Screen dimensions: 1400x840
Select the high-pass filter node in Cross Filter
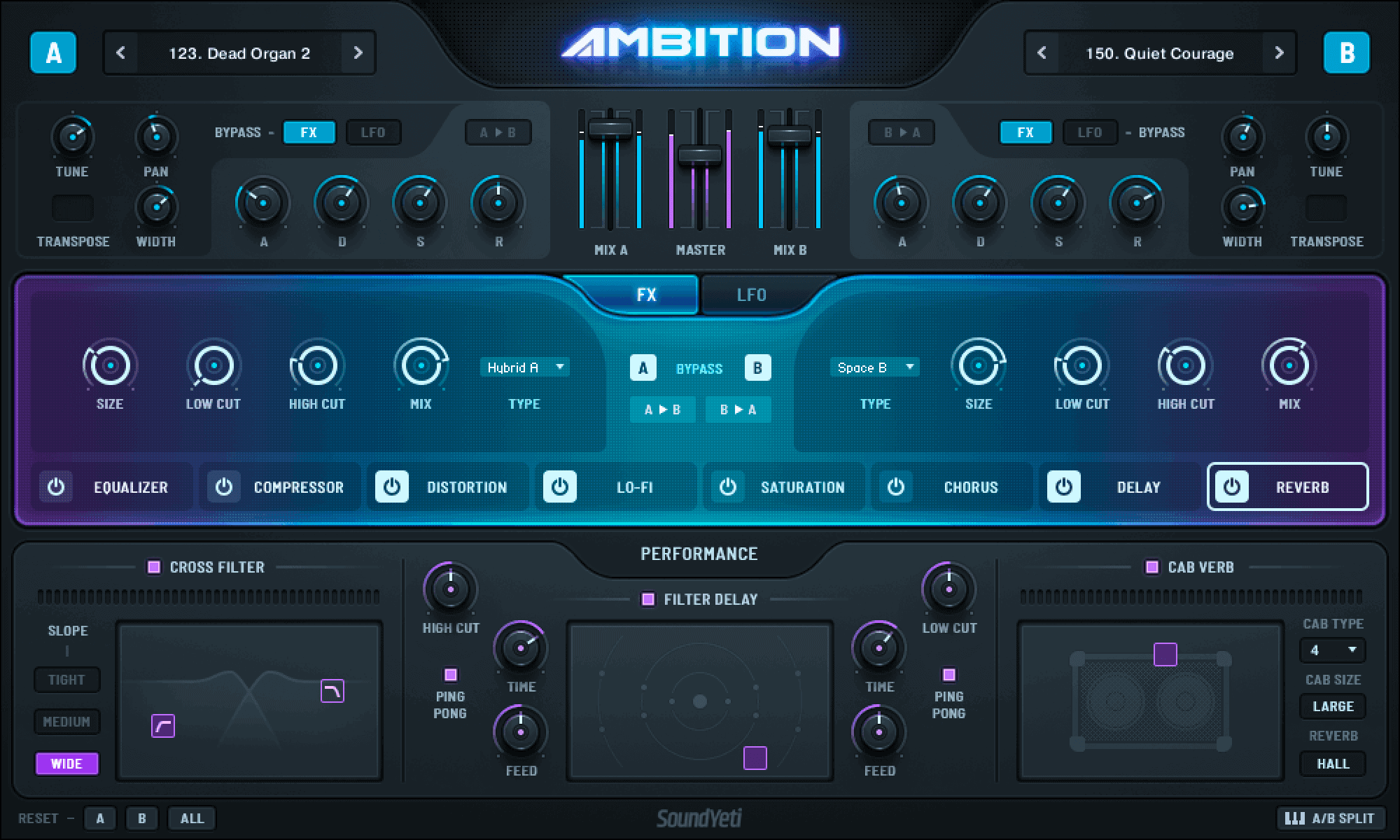pos(163,726)
